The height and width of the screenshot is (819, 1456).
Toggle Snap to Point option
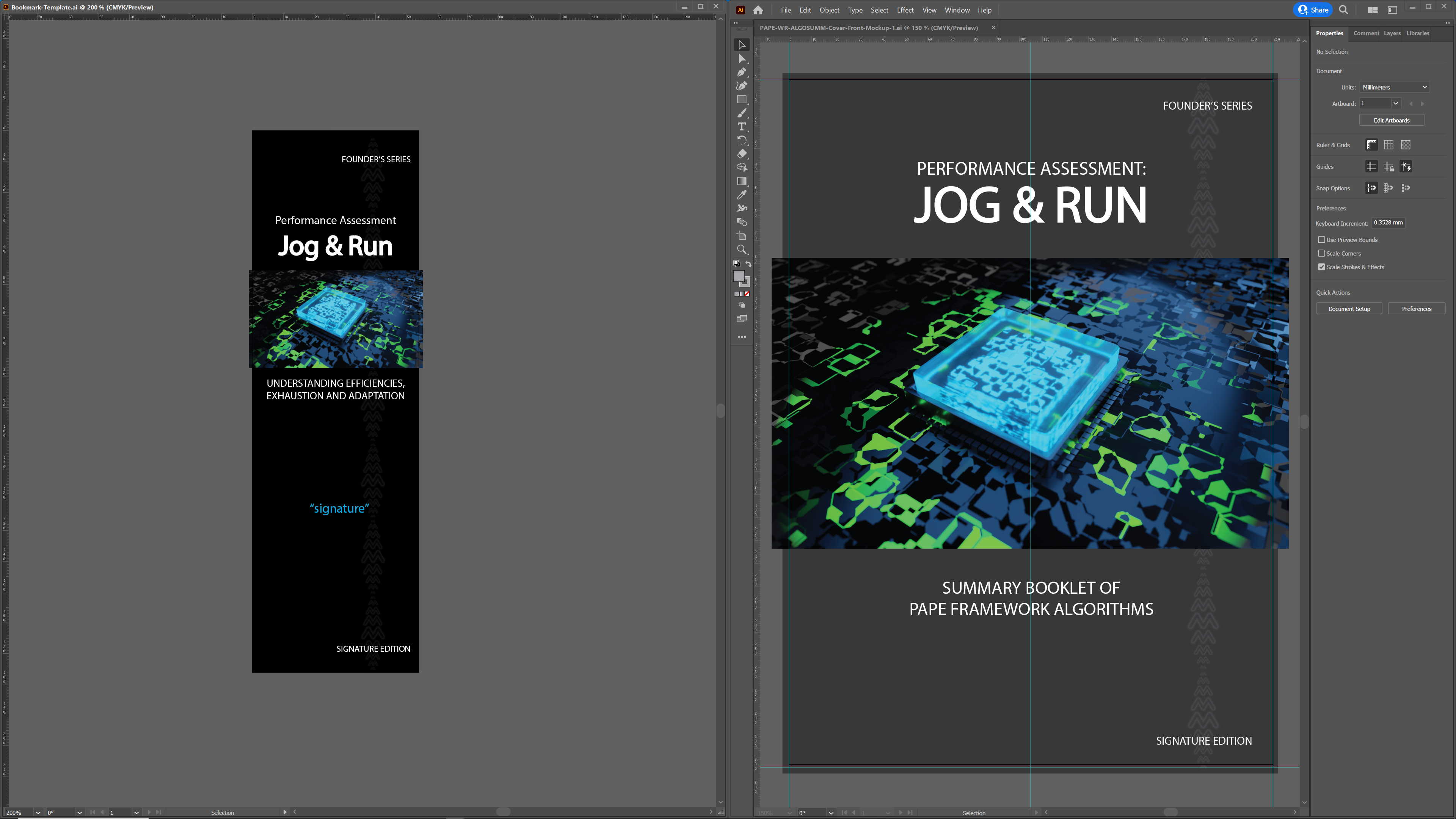coord(1371,188)
